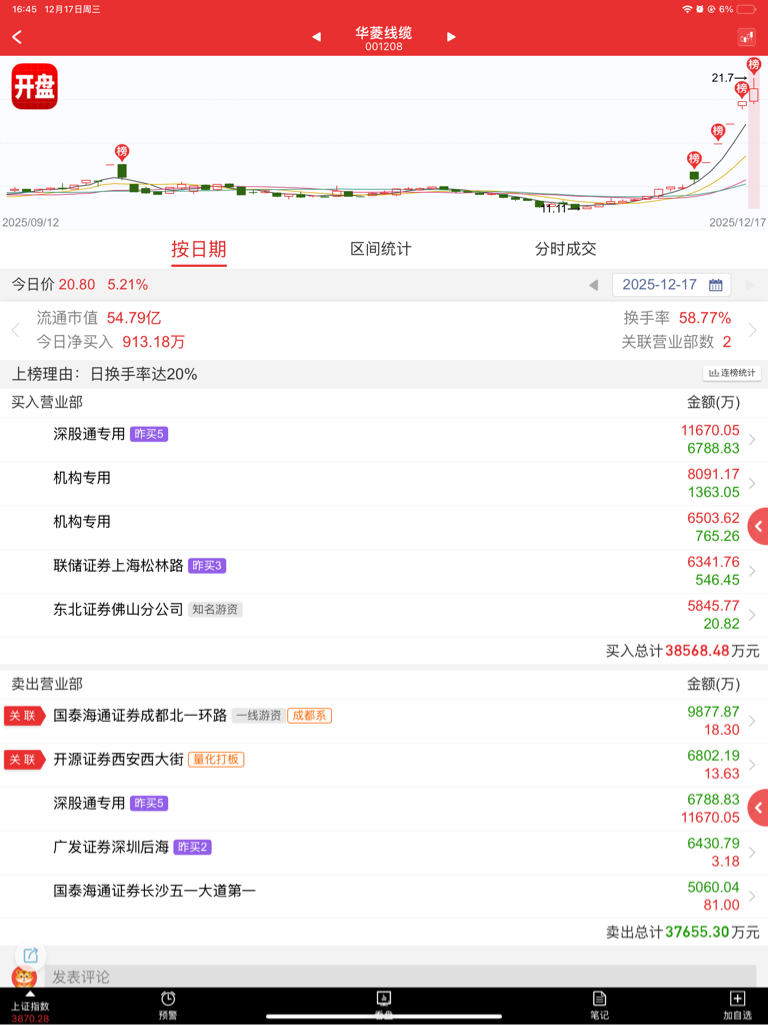Open 开源证券西安西大街 sell row
768x1025 pixels.
[384, 765]
